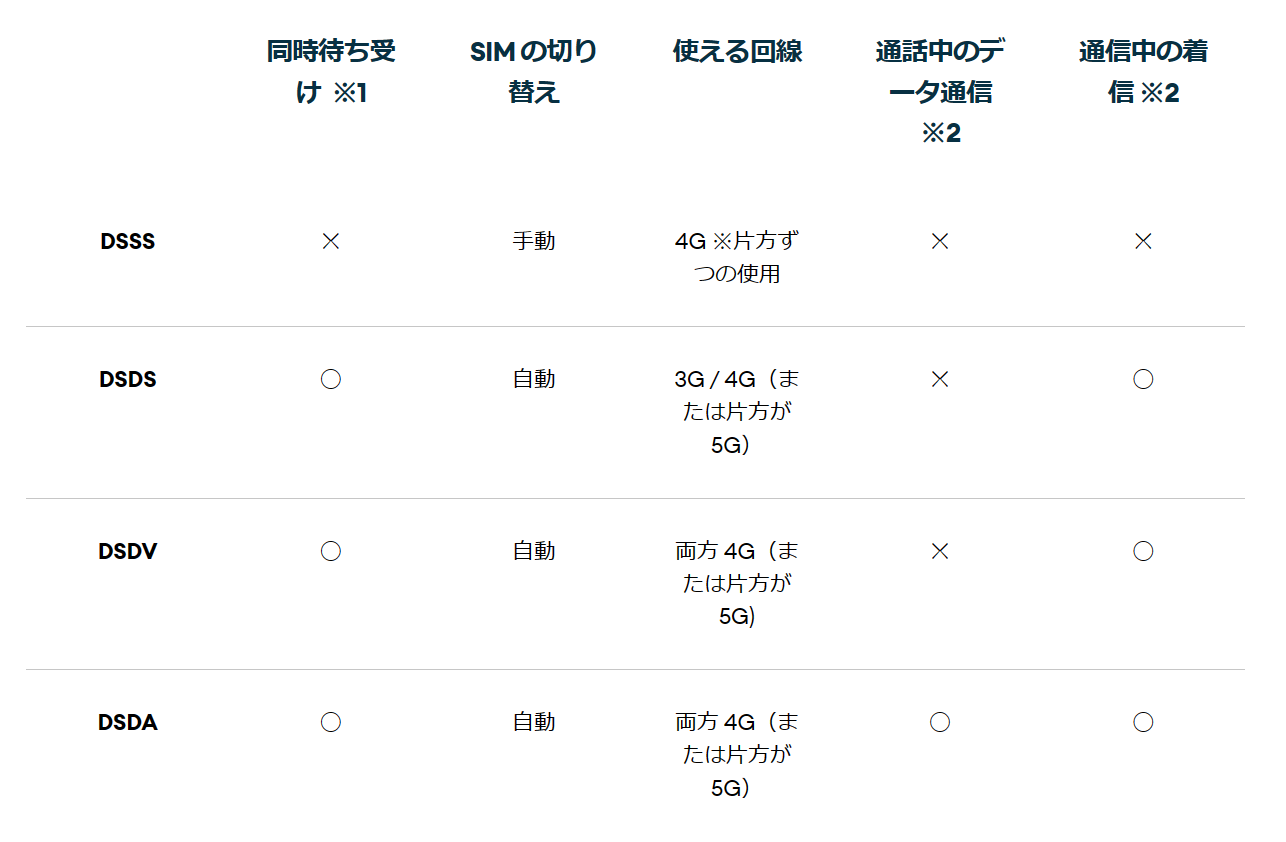Click the × under 同時待ち受け for DSSS
Image resolution: width=1286 pixels, height=842 pixels.
pos(331,241)
